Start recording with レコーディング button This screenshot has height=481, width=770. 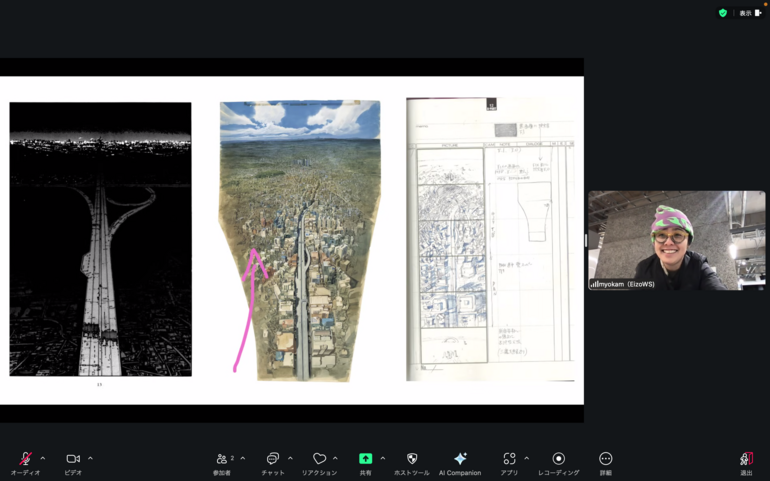pos(558,459)
